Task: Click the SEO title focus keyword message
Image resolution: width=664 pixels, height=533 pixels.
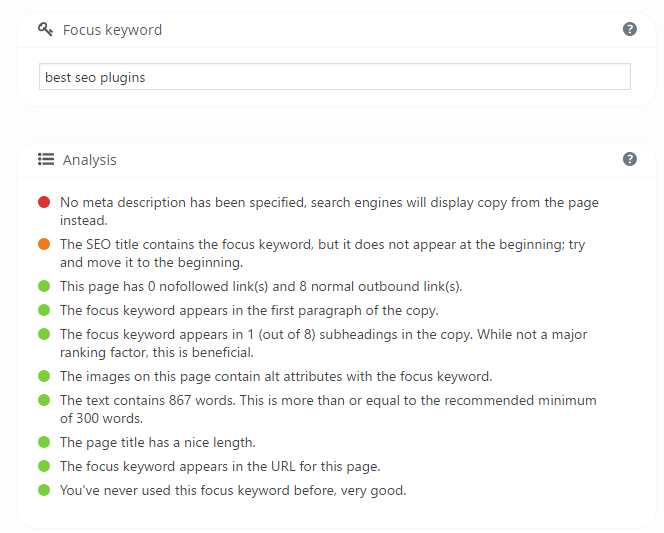Action: click(322, 253)
